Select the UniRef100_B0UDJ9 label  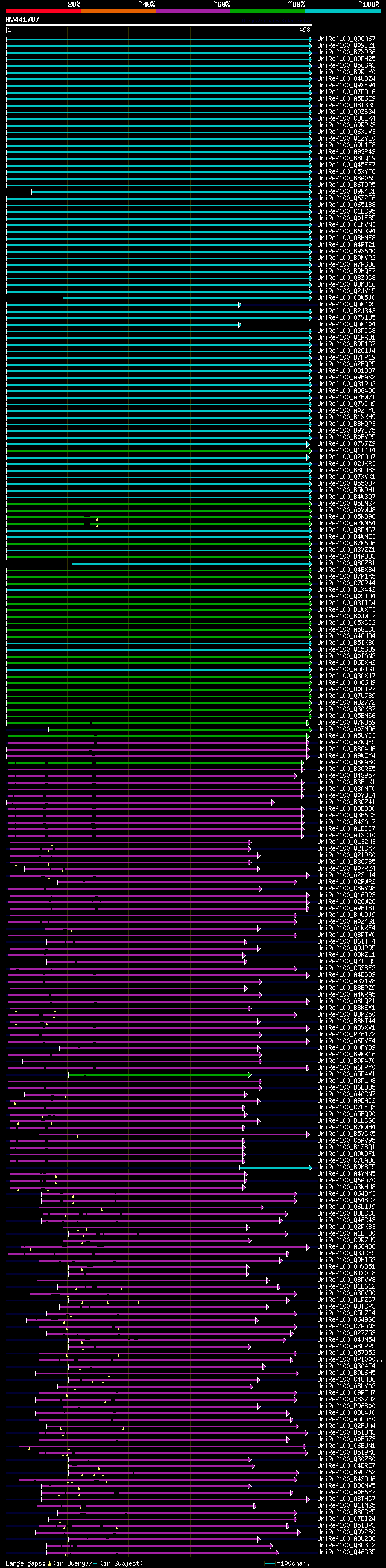click(x=346, y=915)
